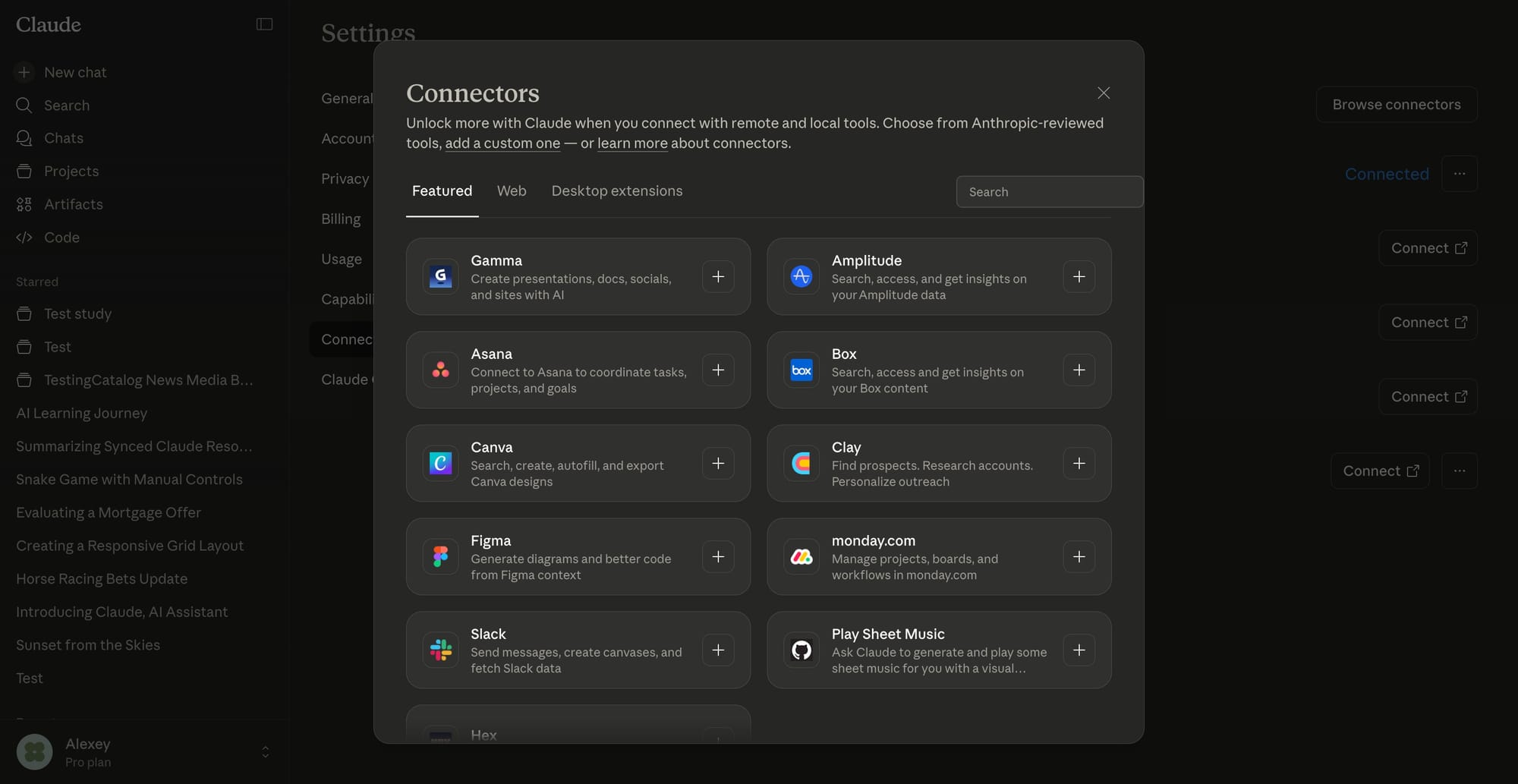Click the Box connector icon

point(801,370)
